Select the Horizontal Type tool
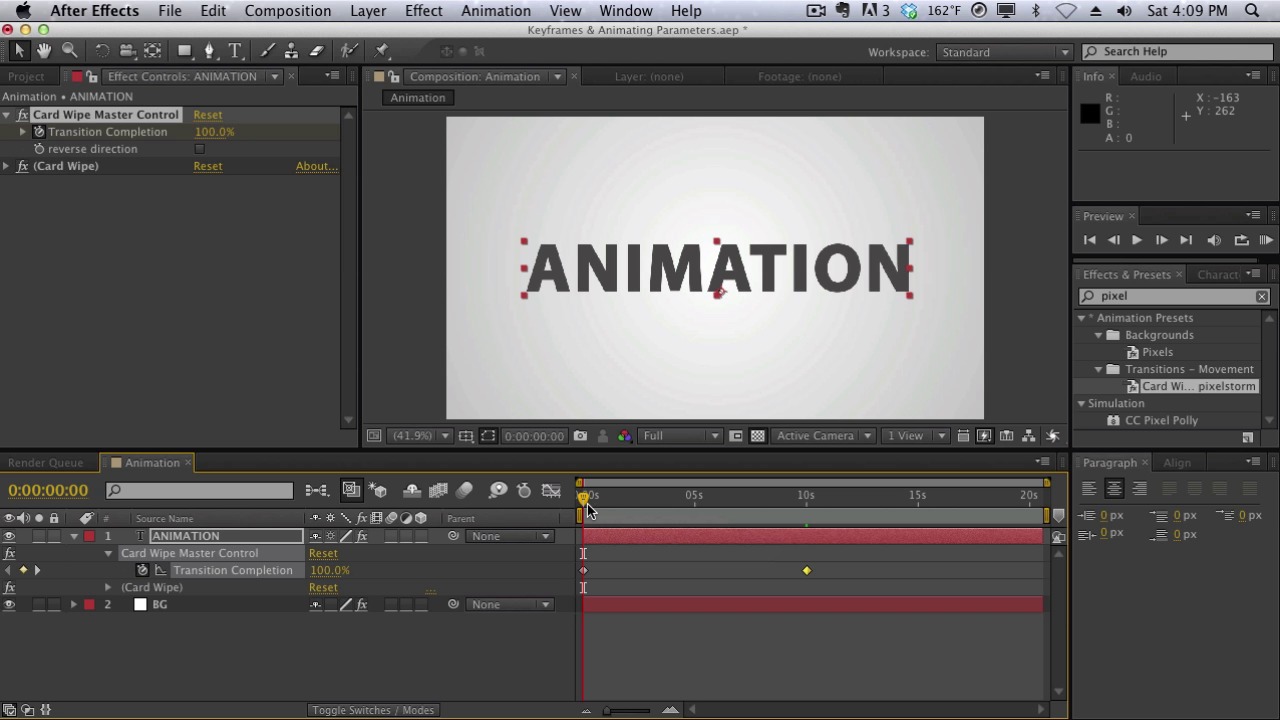The image size is (1280, 720). click(235, 51)
